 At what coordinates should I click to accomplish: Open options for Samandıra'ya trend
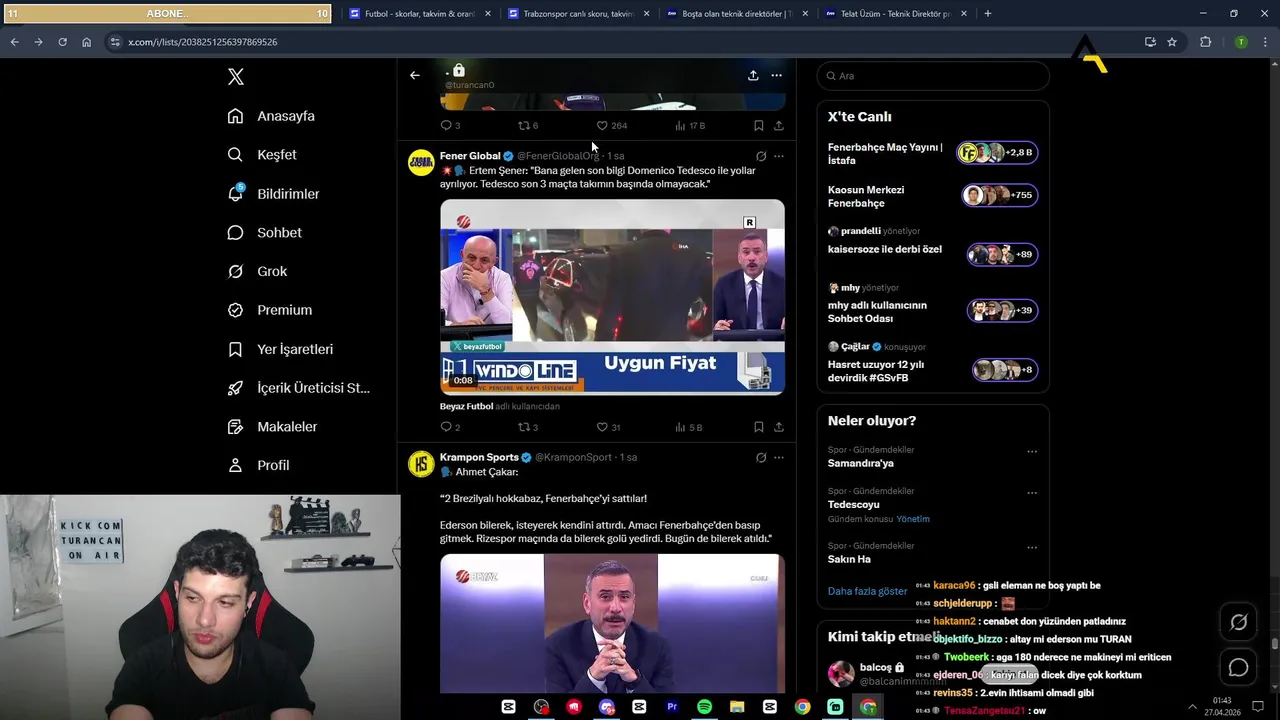1032,452
